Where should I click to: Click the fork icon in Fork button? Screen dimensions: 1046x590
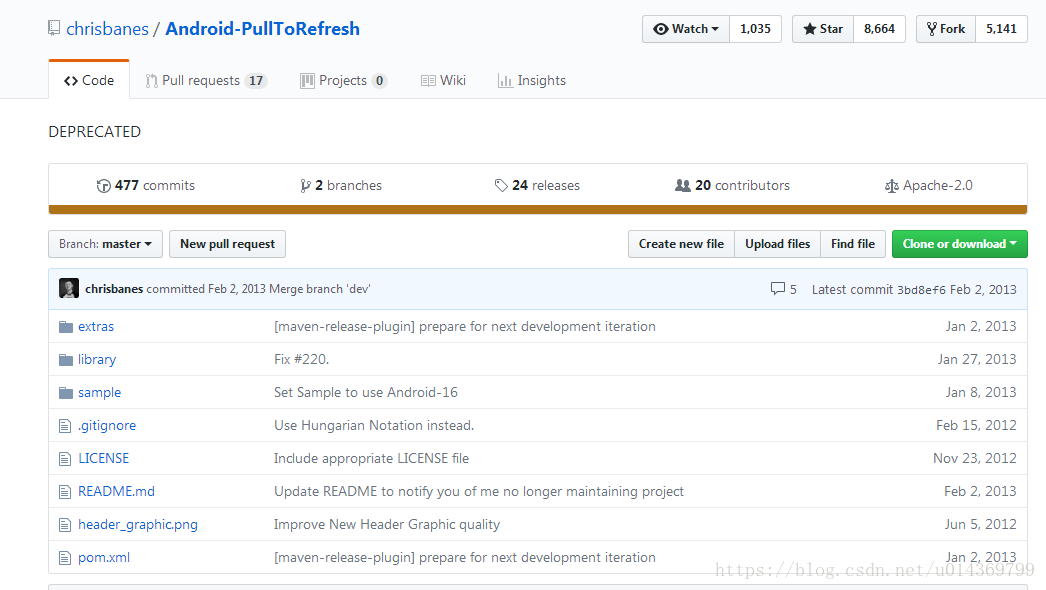pyautogui.click(x=932, y=29)
